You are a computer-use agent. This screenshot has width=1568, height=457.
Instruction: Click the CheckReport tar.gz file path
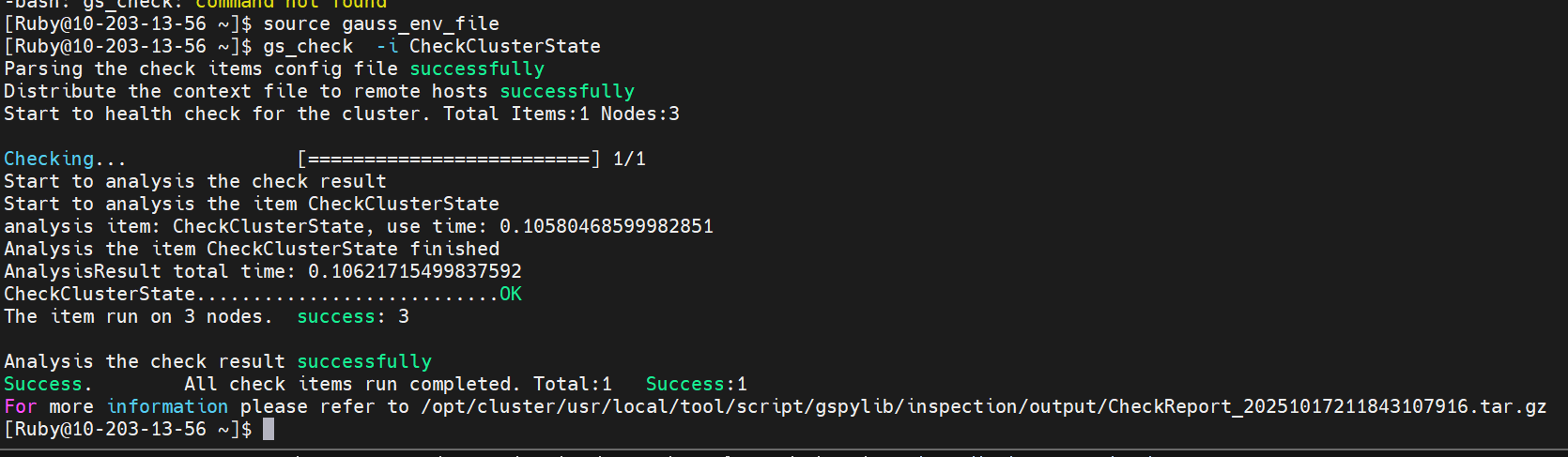983,407
